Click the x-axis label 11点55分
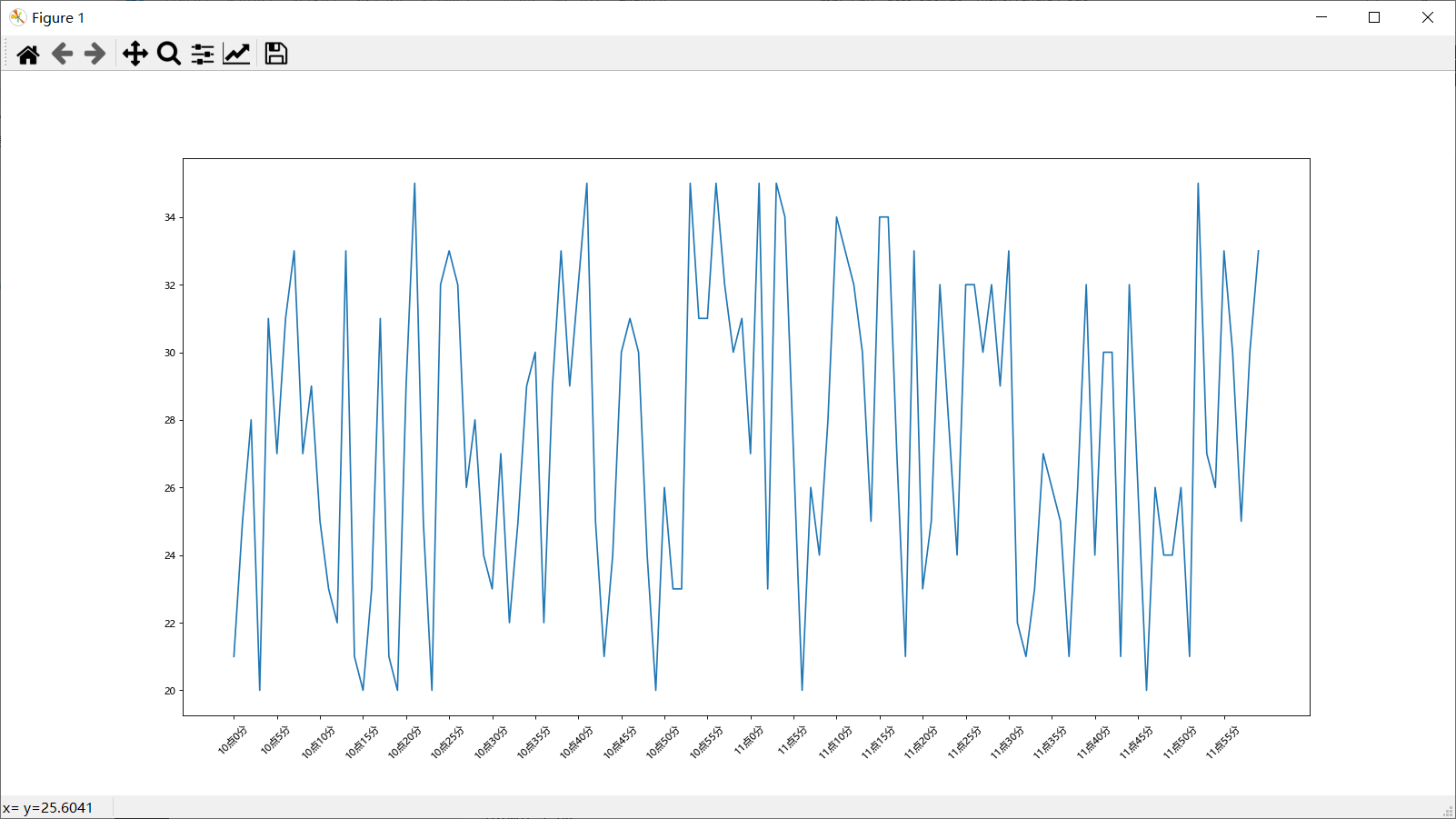Viewport: 1456px width, 819px height. point(1222,742)
